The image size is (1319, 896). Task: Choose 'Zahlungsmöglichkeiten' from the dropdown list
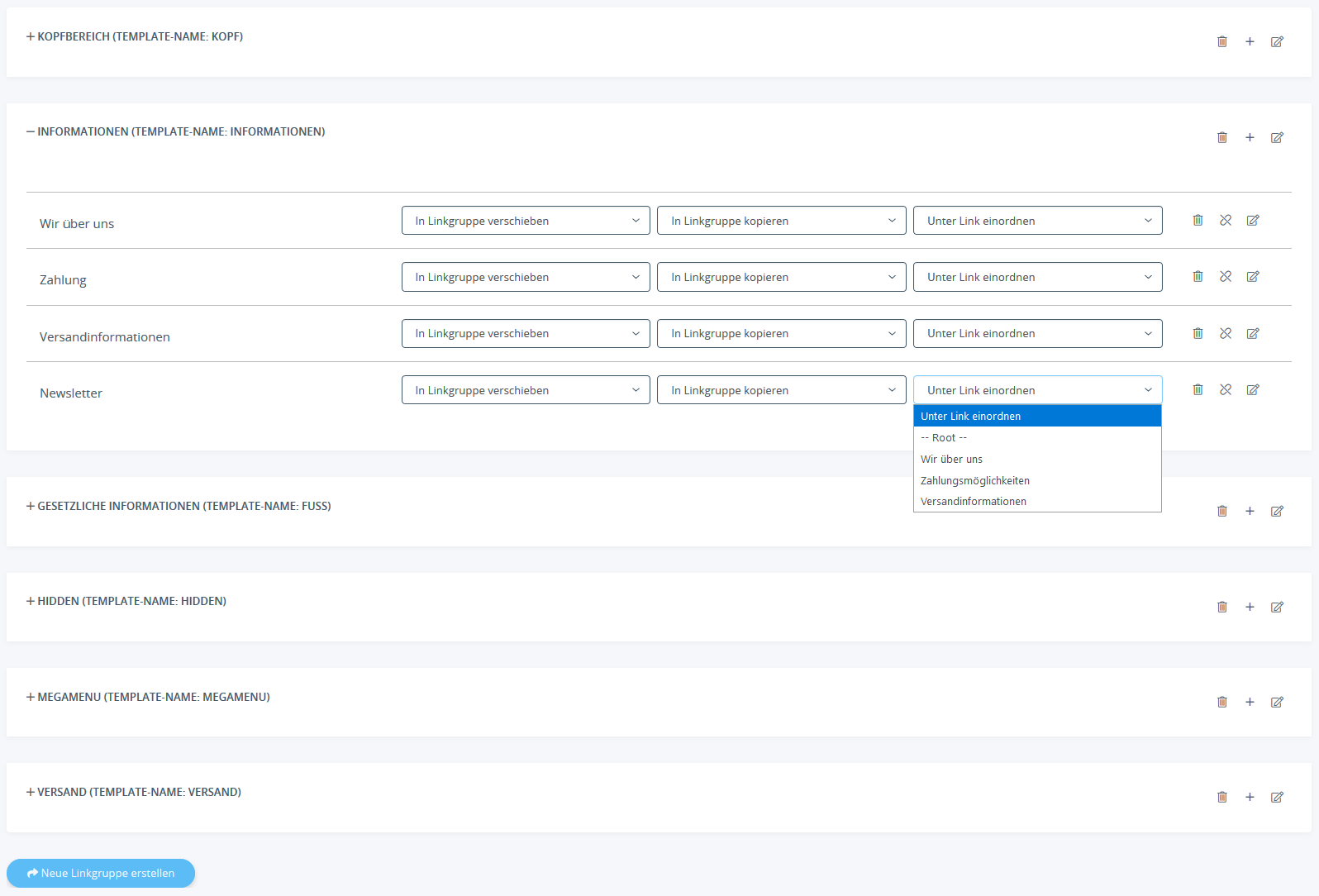[x=975, y=480]
